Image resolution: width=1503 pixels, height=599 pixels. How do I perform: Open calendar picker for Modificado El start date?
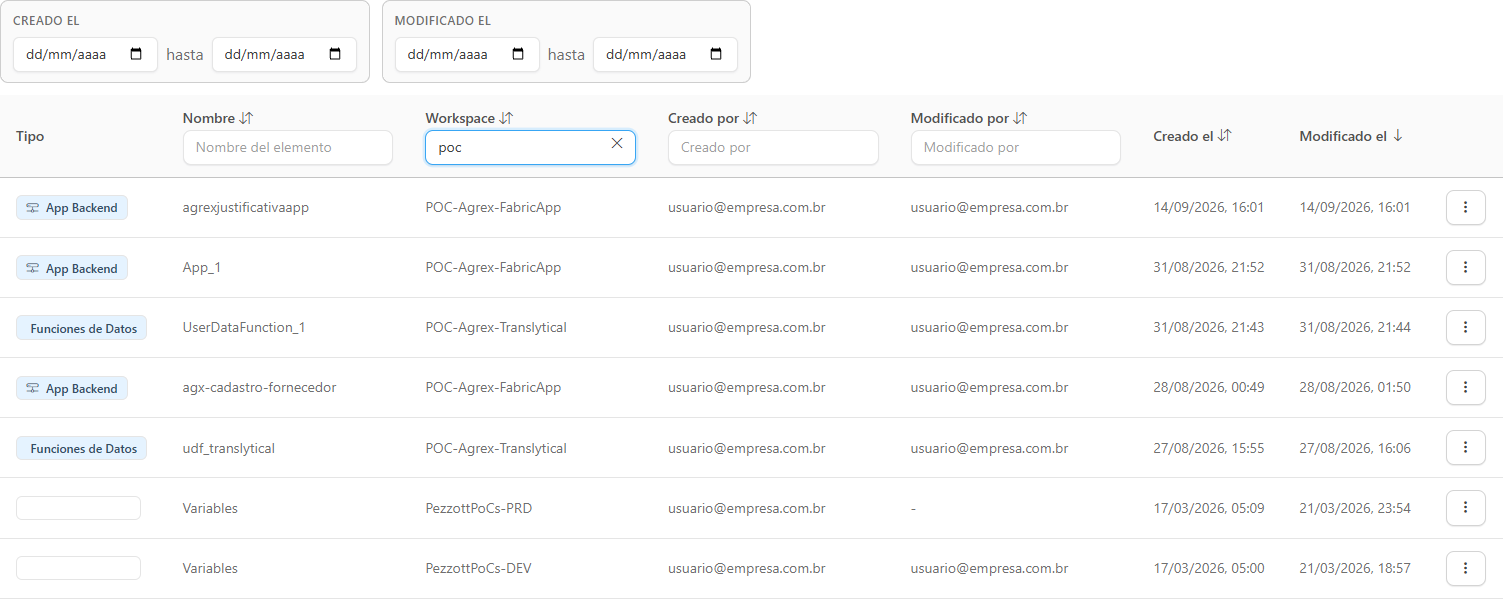(x=518, y=55)
